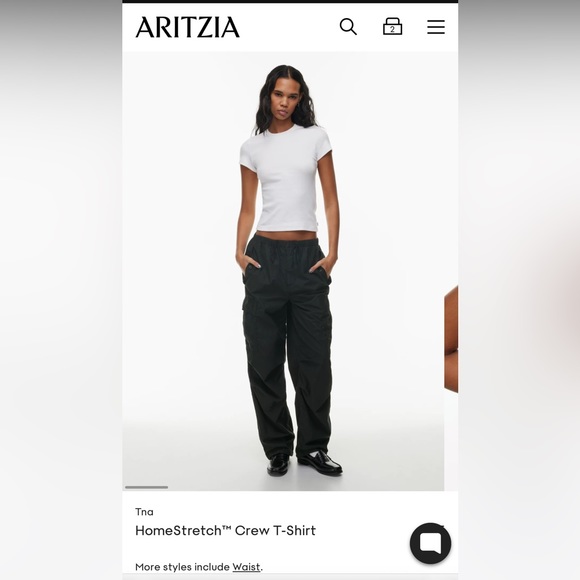The image size is (580, 580).
Task: Open the search magnifier icon
Action: (x=348, y=27)
